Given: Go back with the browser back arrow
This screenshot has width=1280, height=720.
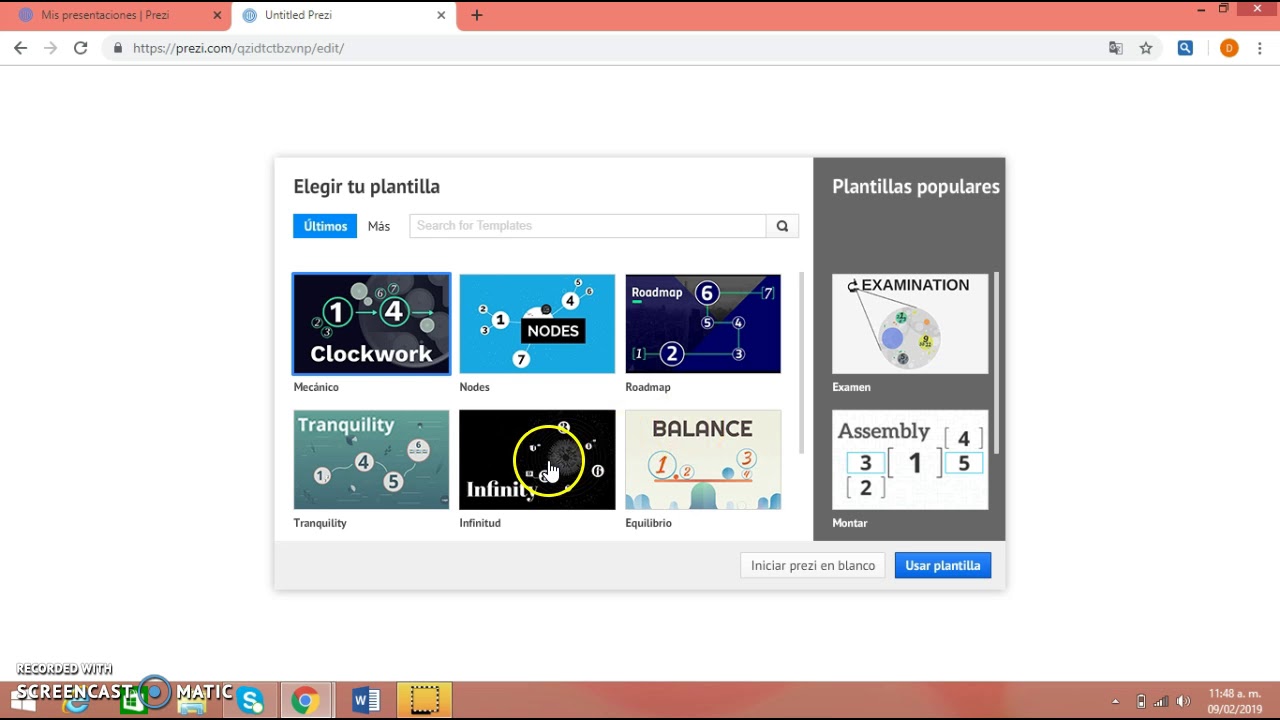Looking at the screenshot, I should tap(20, 48).
